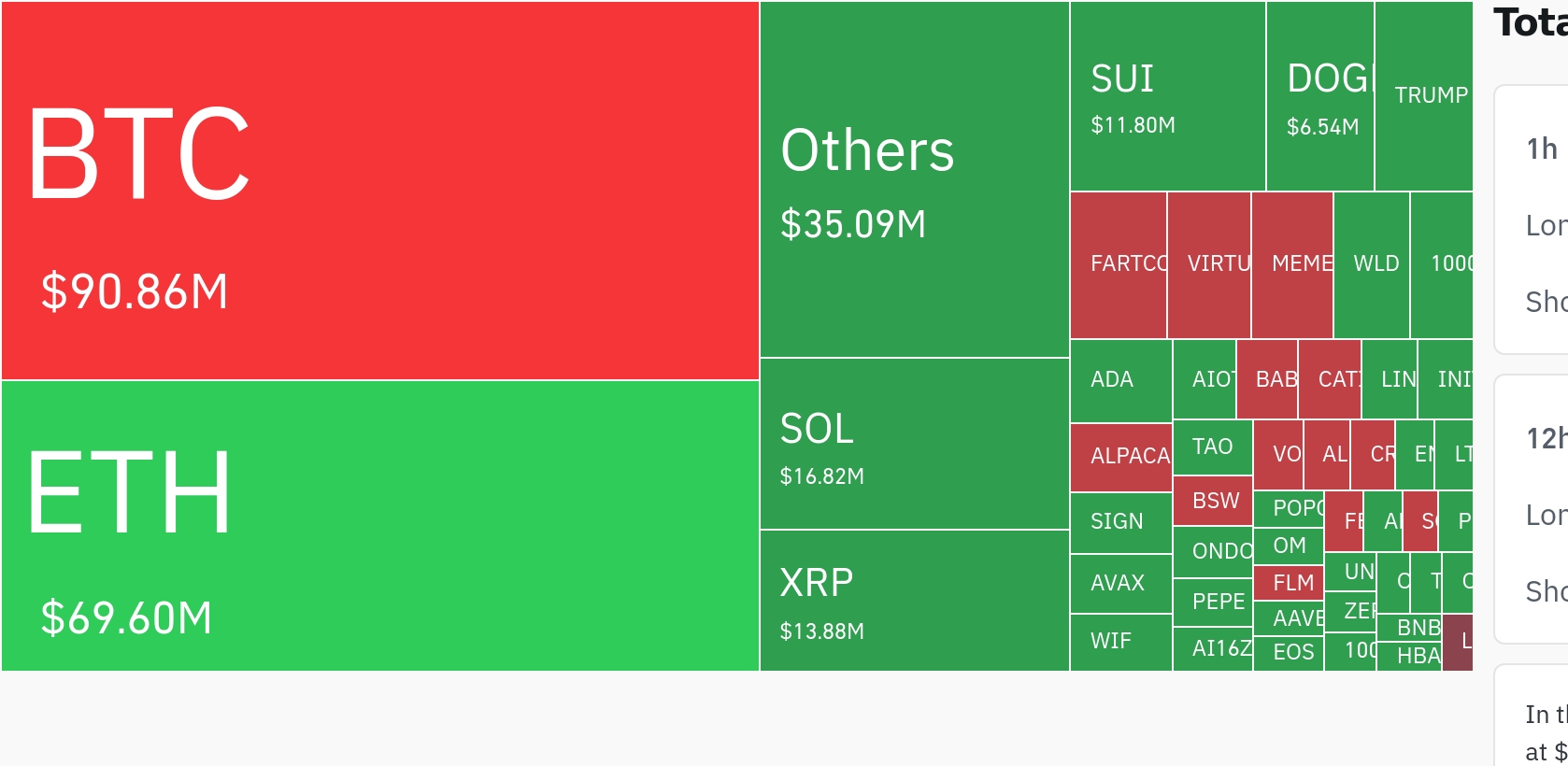Open the DOGE $6.54M tile
The width and height of the screenshot is (1568, 766).
(x=1320, y=96)
